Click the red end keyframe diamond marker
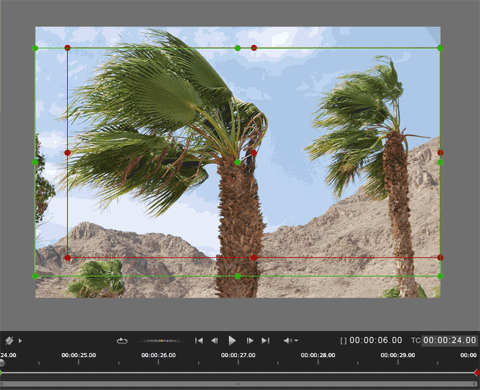The height and width of the screenshot is (390, 480). [477, 372]
